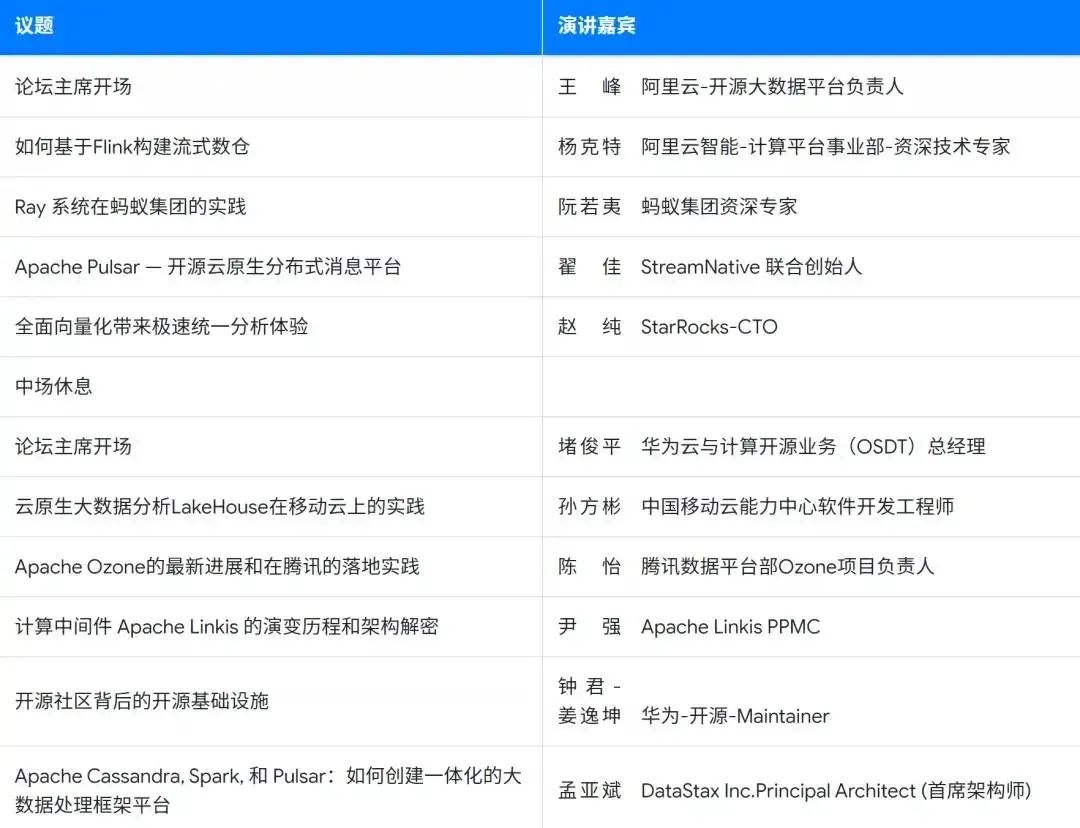Click speaker 孙方彬 中国移动云能力中心 entry
Viewport: 1080px width, 828px height.
[x=756, y=506]
